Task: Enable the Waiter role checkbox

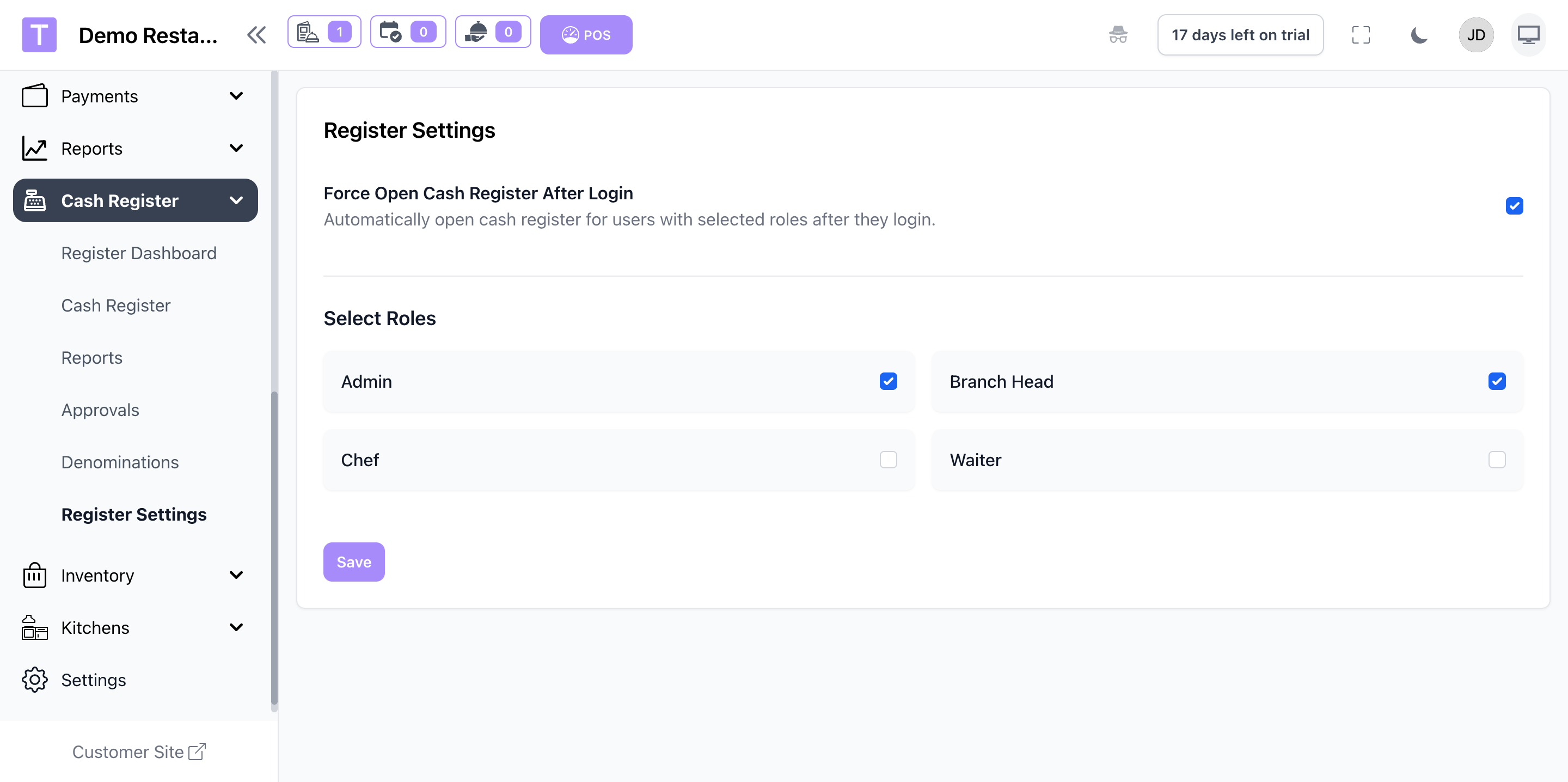Action: click(x=1496, y=460)
